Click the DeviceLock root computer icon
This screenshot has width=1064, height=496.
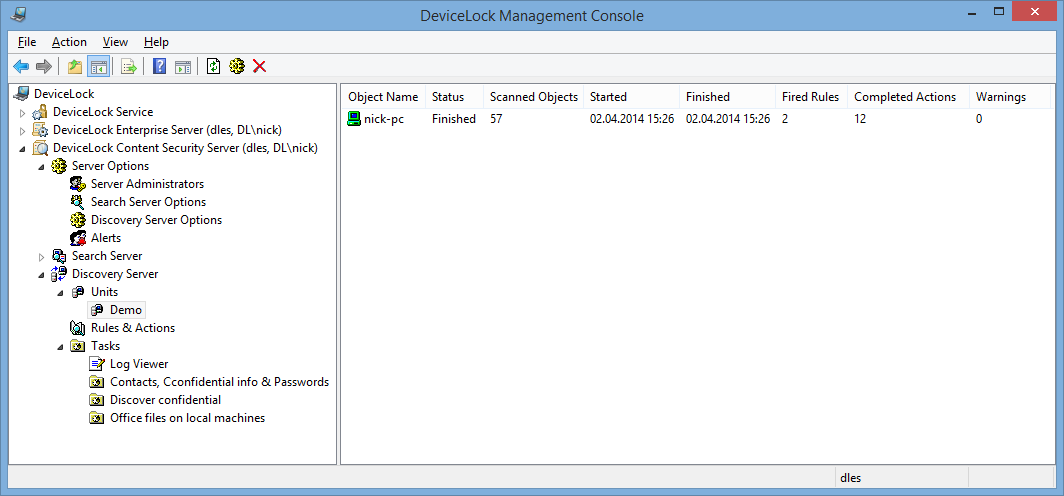click(x=22, y=94)
